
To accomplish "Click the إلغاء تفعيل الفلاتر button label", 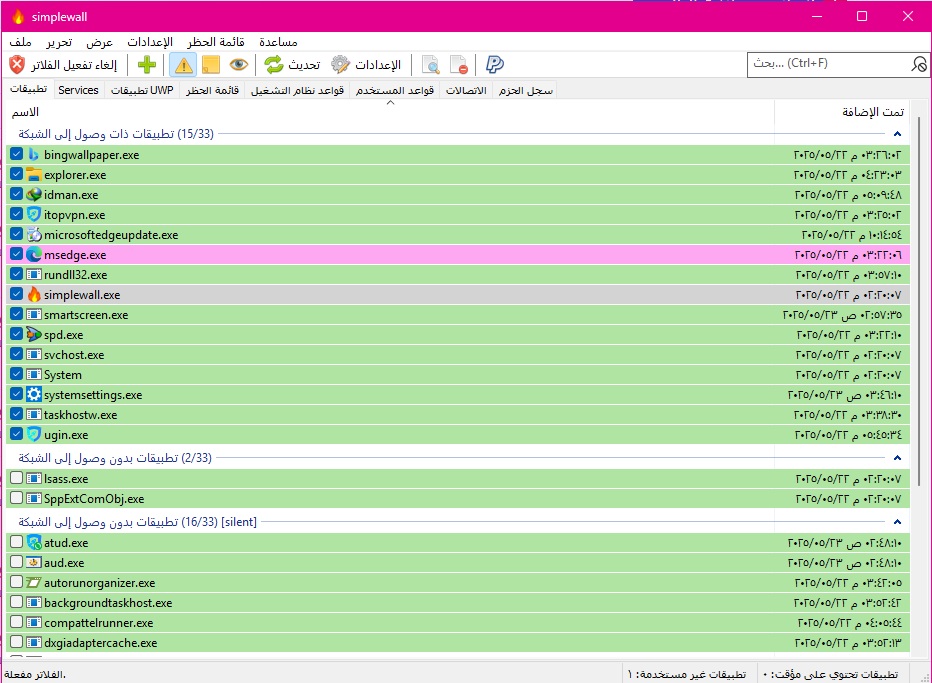I will tap(74, 65).
